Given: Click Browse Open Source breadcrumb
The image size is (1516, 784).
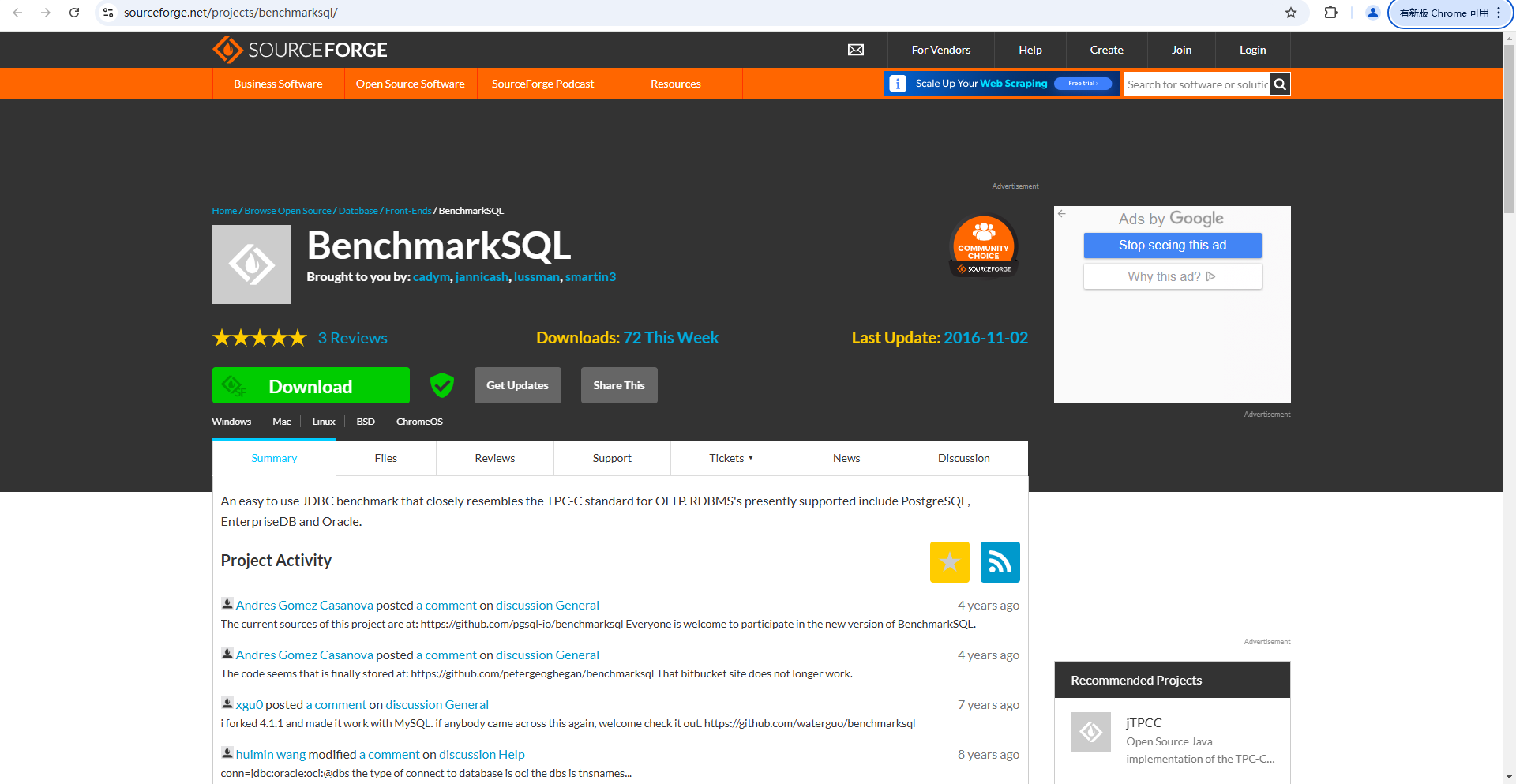Looking at the screenshot, I should (288, 211).
